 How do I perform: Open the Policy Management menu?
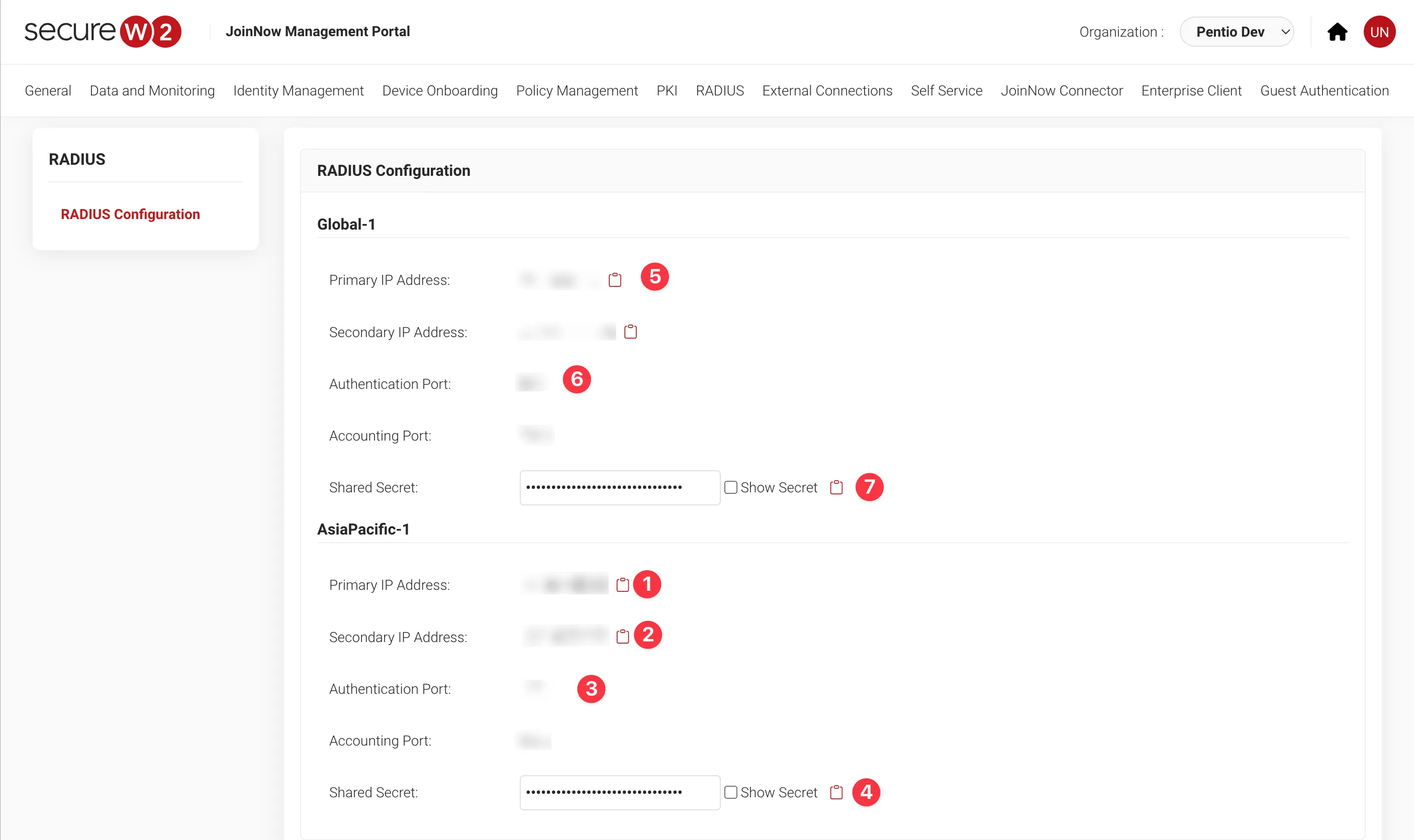click(x=577, y=90)
